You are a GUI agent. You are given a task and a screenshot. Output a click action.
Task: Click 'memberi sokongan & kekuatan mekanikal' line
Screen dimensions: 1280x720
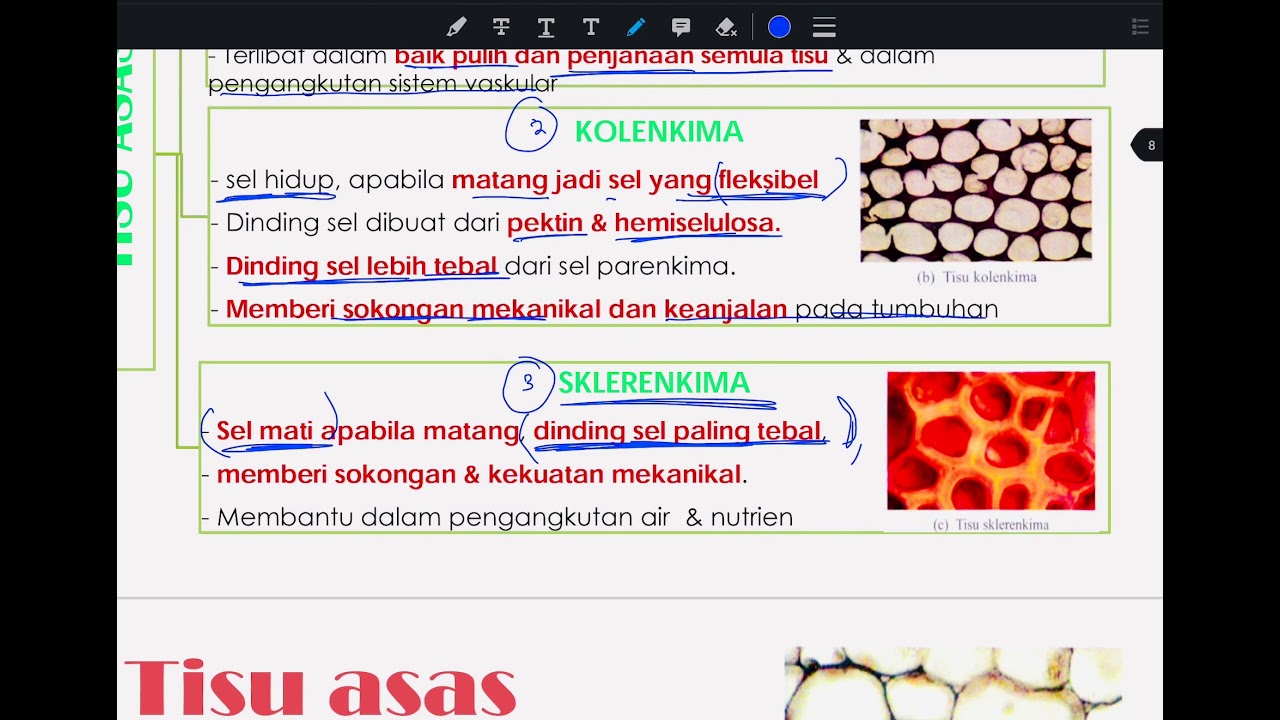point(482,474)
